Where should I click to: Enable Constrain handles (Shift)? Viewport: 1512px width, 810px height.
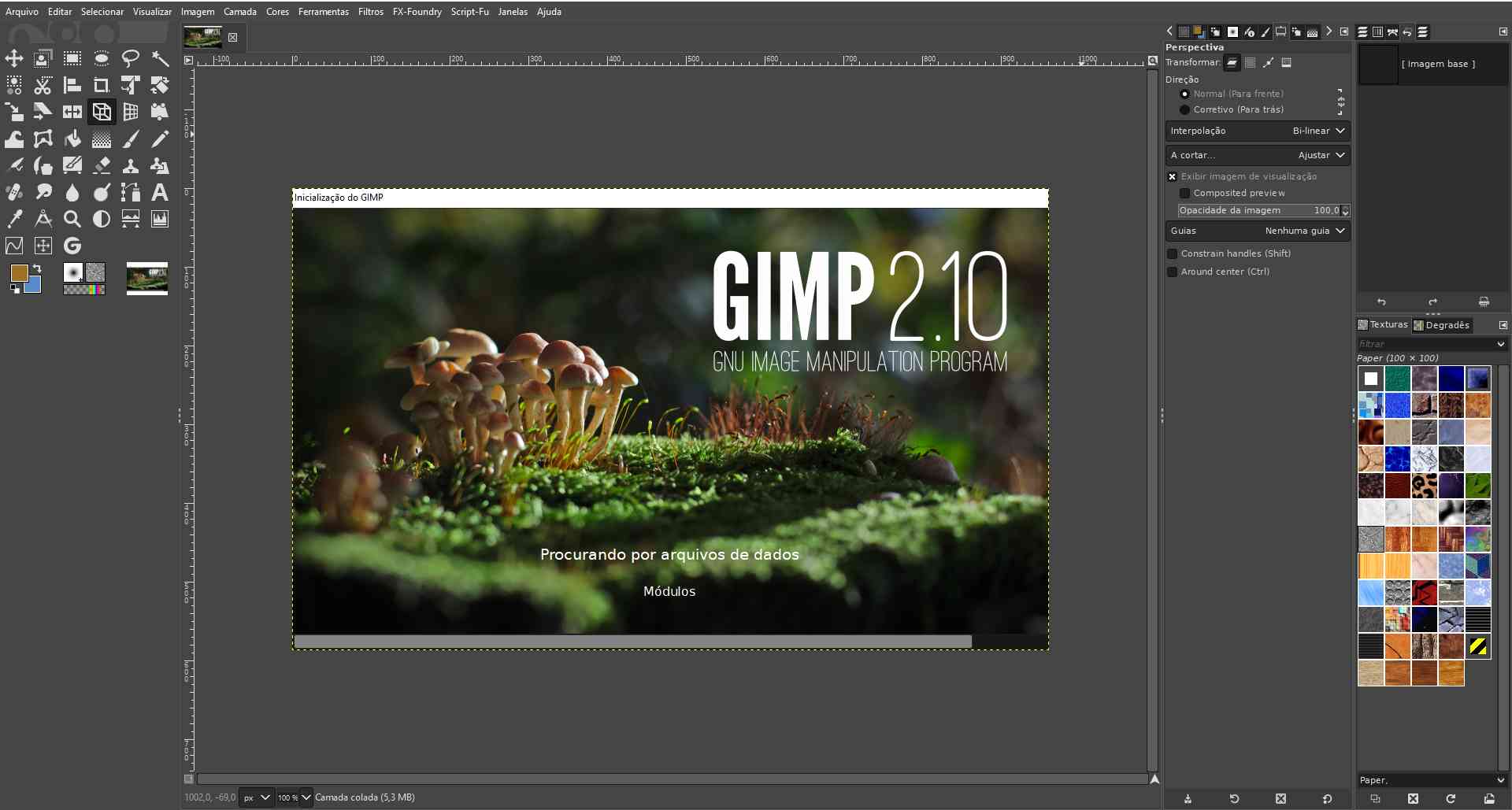[1172, 253]
